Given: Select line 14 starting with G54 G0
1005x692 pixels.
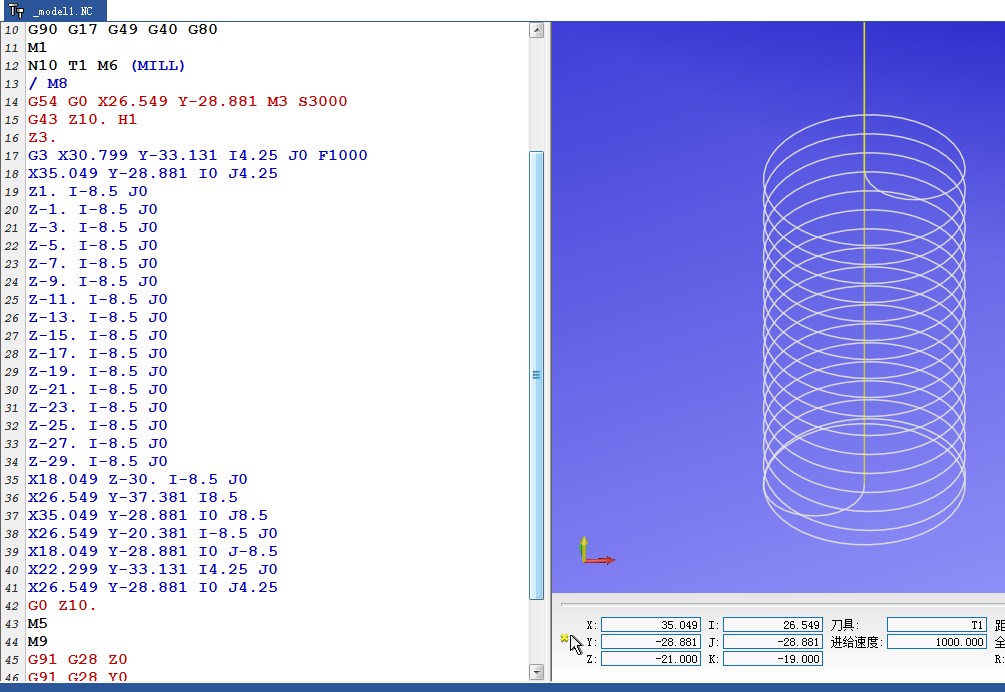Looking at the screenshot, I should (x=187, y=101).
